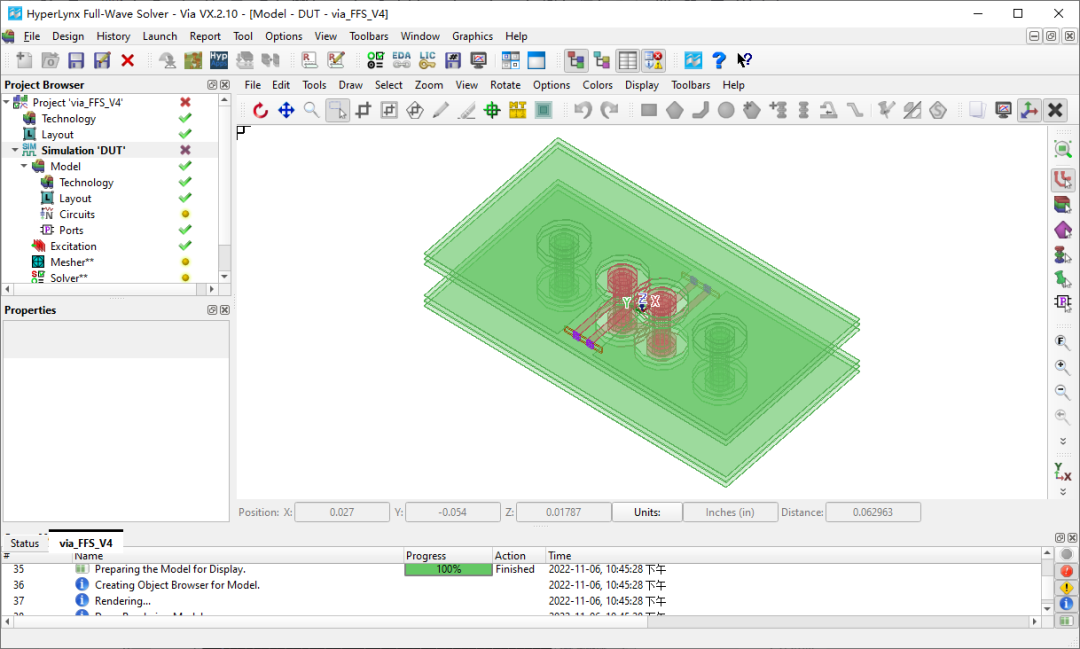Image resolution: width=1080 pixels, height=649 pixels.
Task: Toggle the table view button in main toolbar
Action: coord(627,61)
